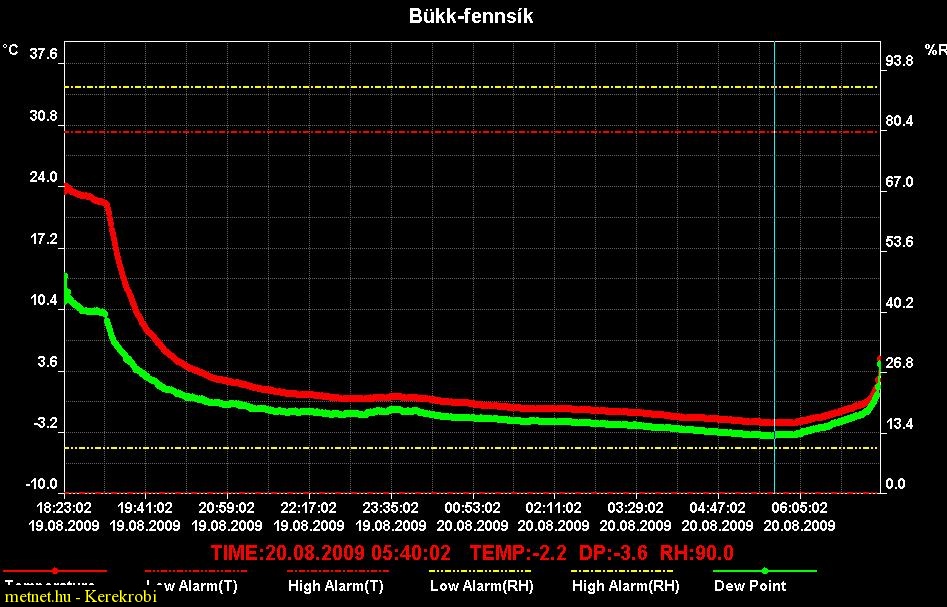Screen dimensions: 947x607
Task: Click the °C temperature axis unit label
Action: point(10,49)
